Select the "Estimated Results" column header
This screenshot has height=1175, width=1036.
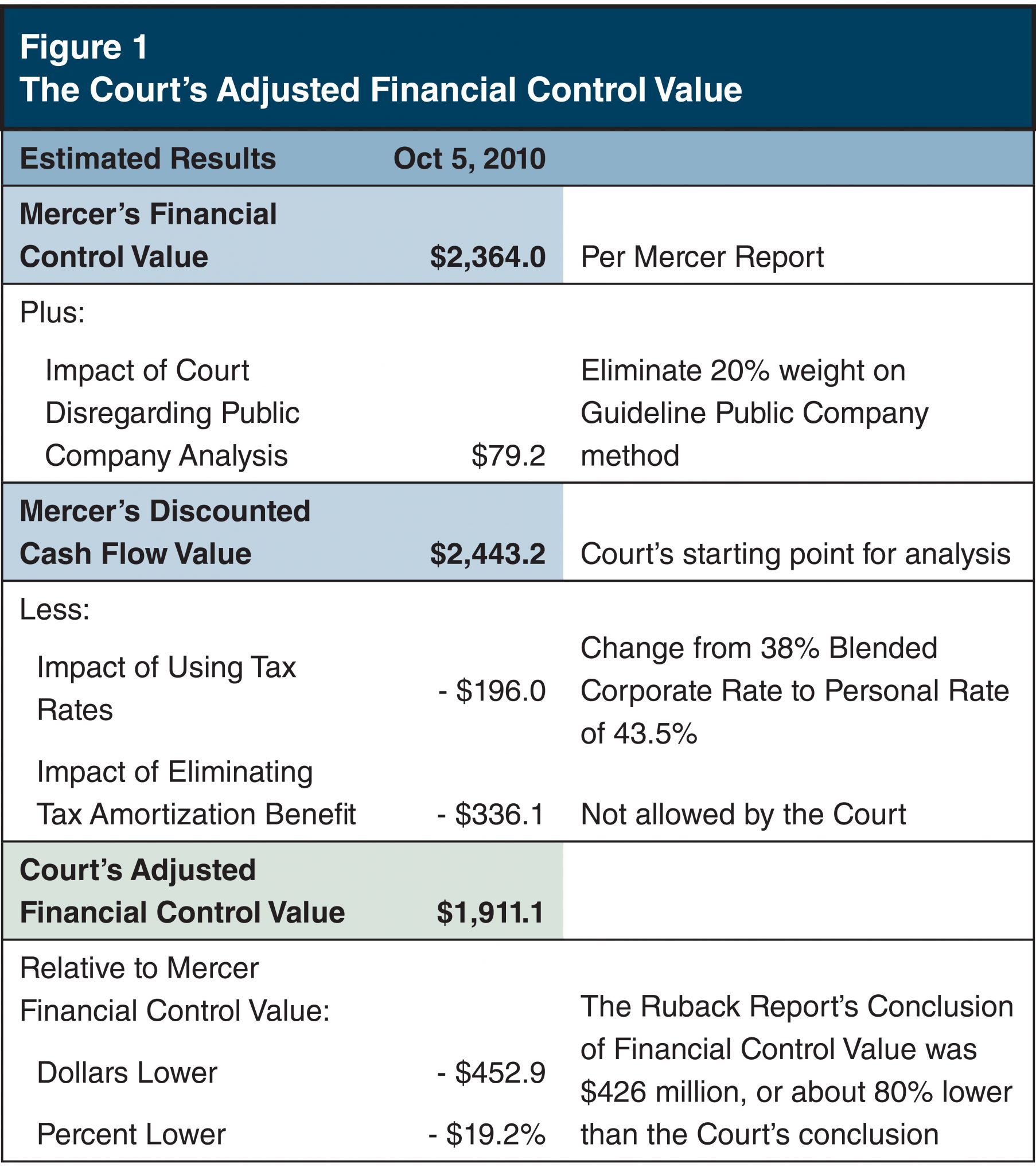(x=148, y=159)
